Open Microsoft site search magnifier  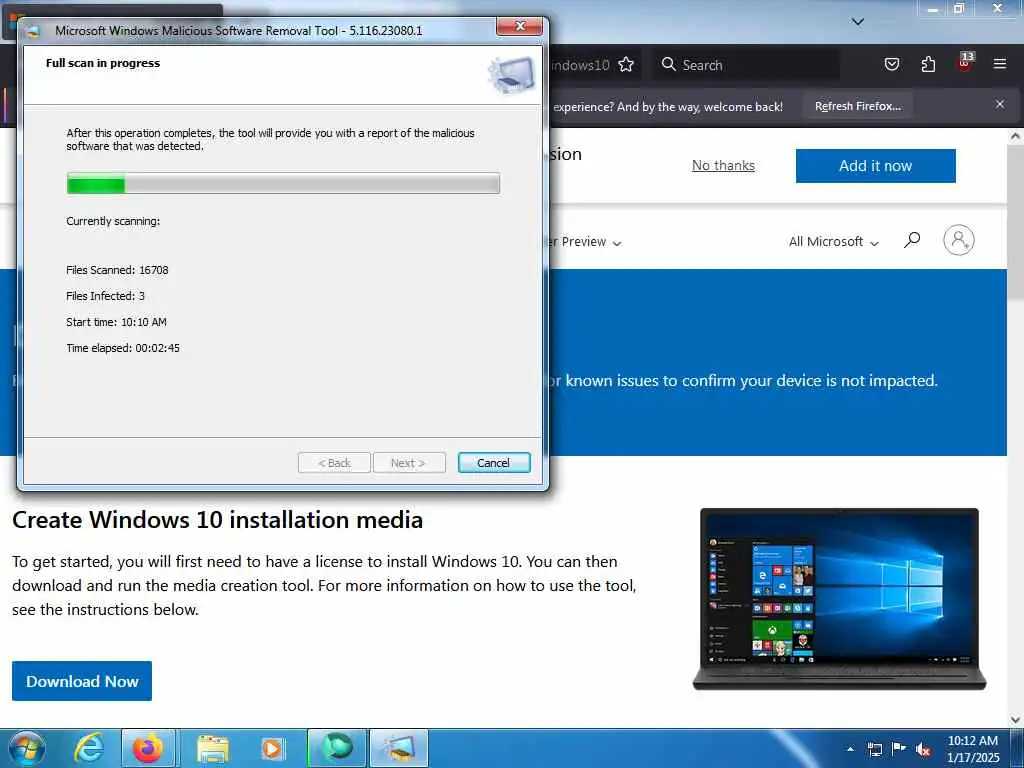[912, 240]
